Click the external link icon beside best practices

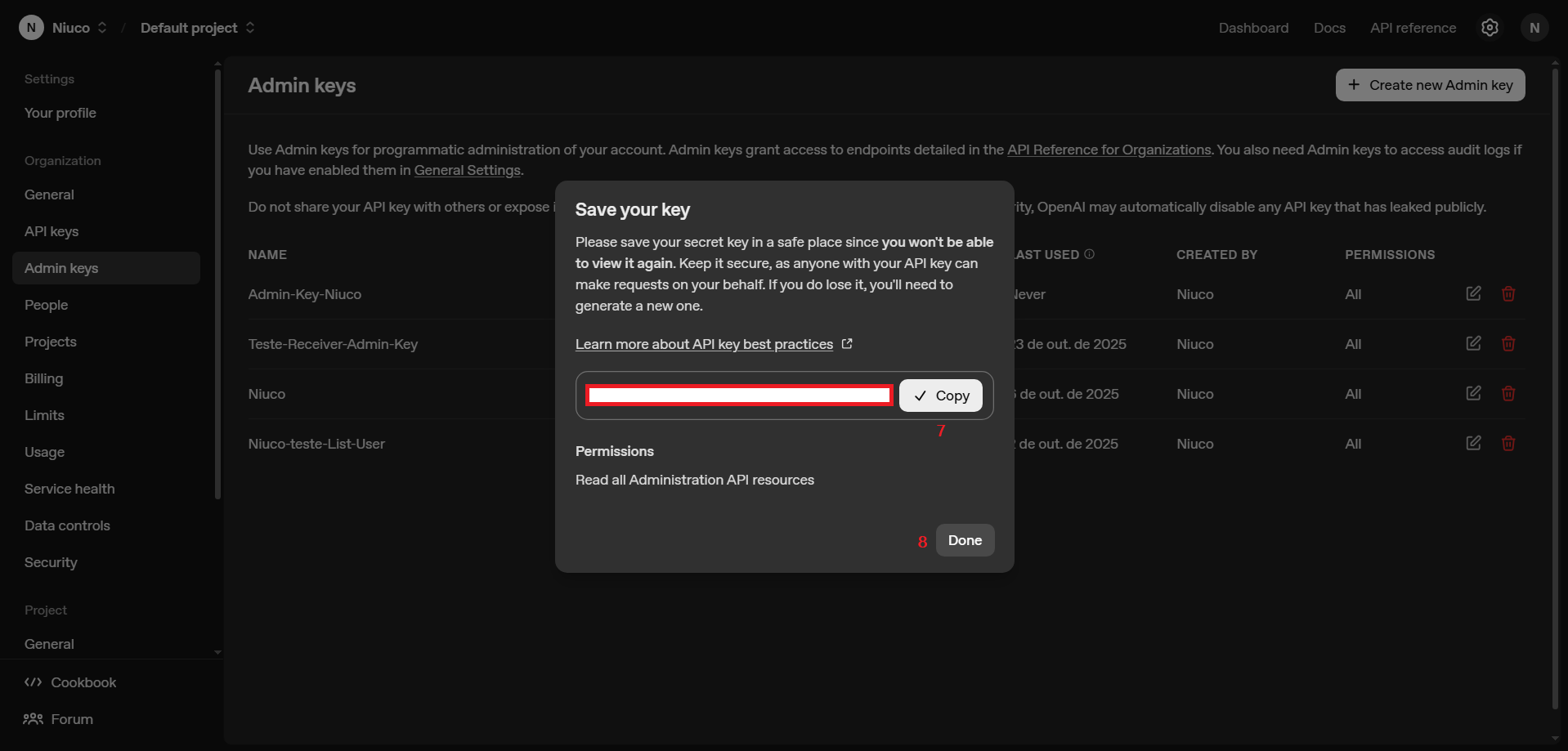click(x=847, y=344)
